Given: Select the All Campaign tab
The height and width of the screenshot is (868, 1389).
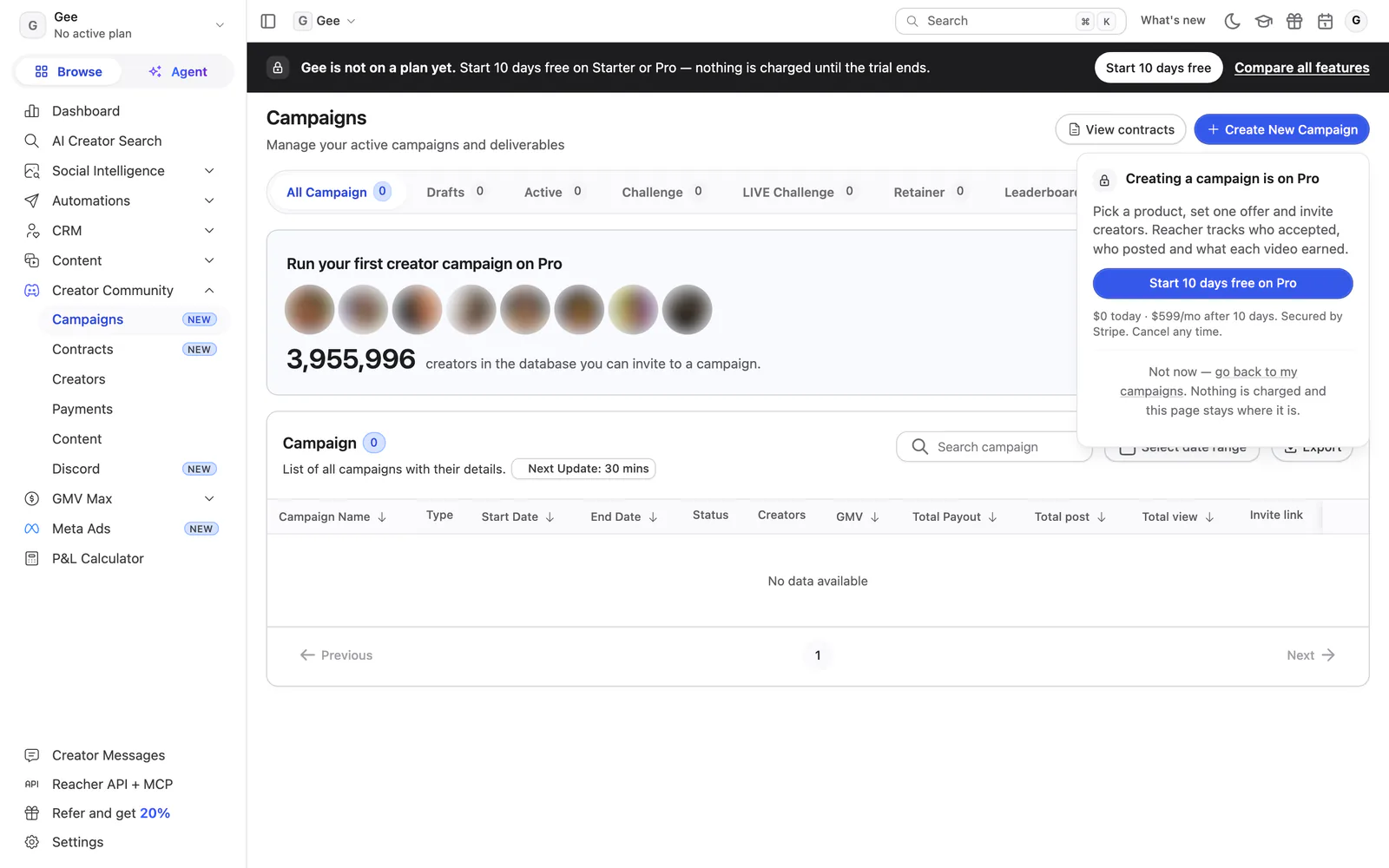Looking at the screenshot, I should point(339,192).
